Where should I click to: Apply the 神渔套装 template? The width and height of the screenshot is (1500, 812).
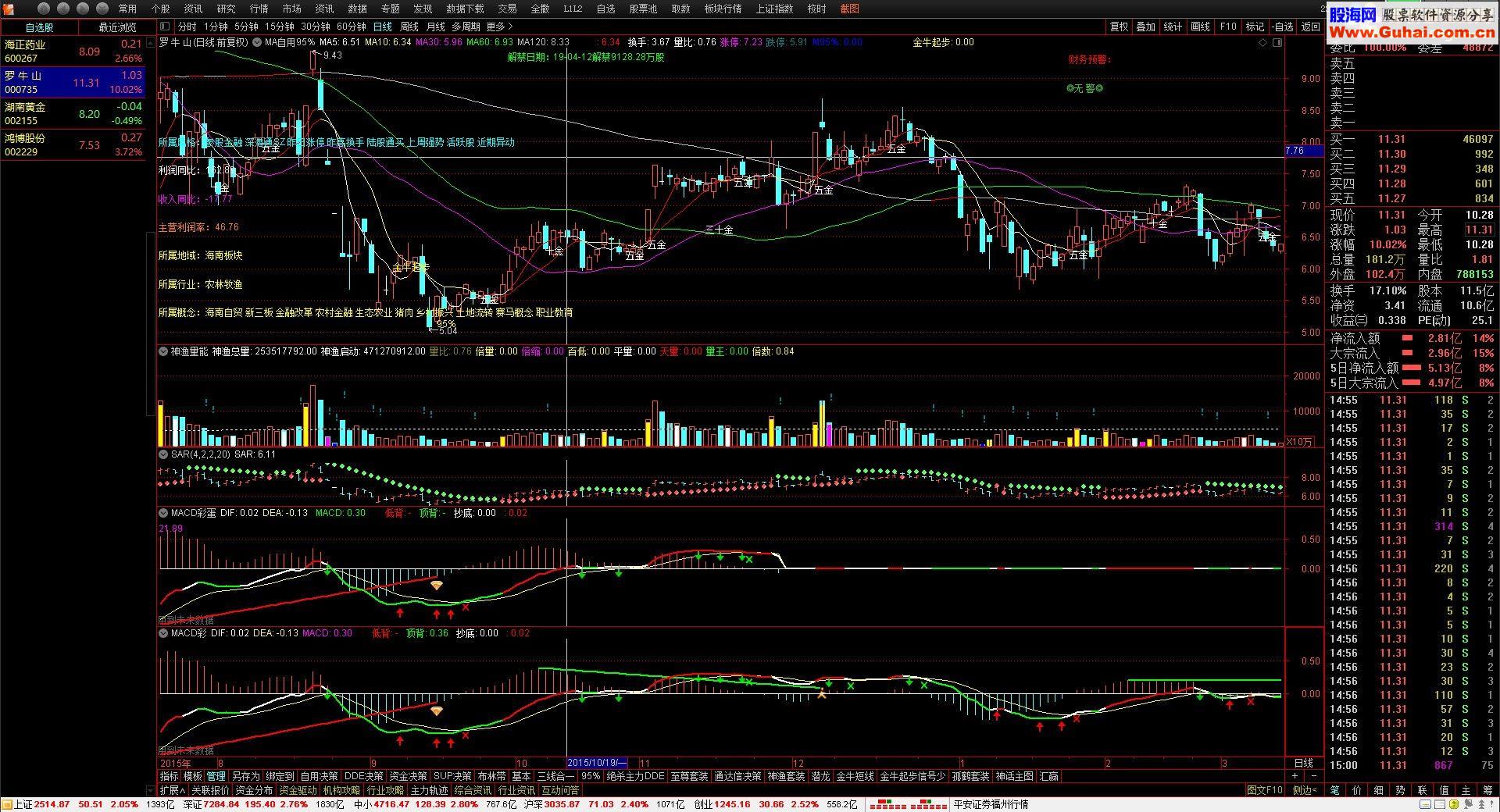click(786, 776)
